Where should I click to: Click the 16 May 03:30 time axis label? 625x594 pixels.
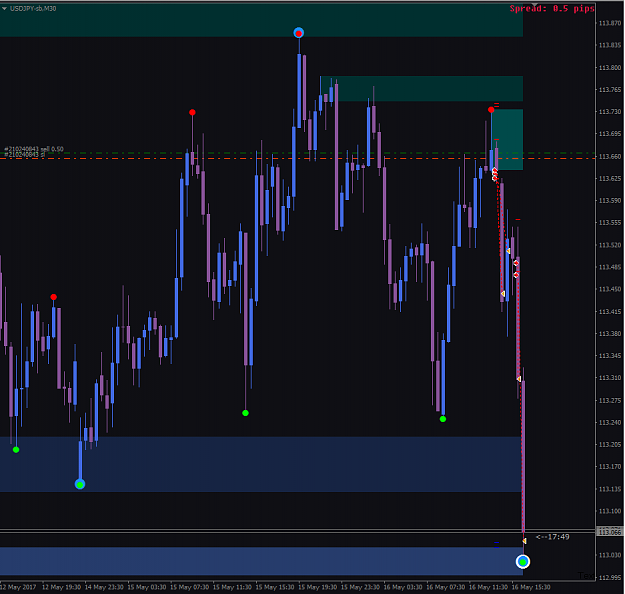pos(403,587)
